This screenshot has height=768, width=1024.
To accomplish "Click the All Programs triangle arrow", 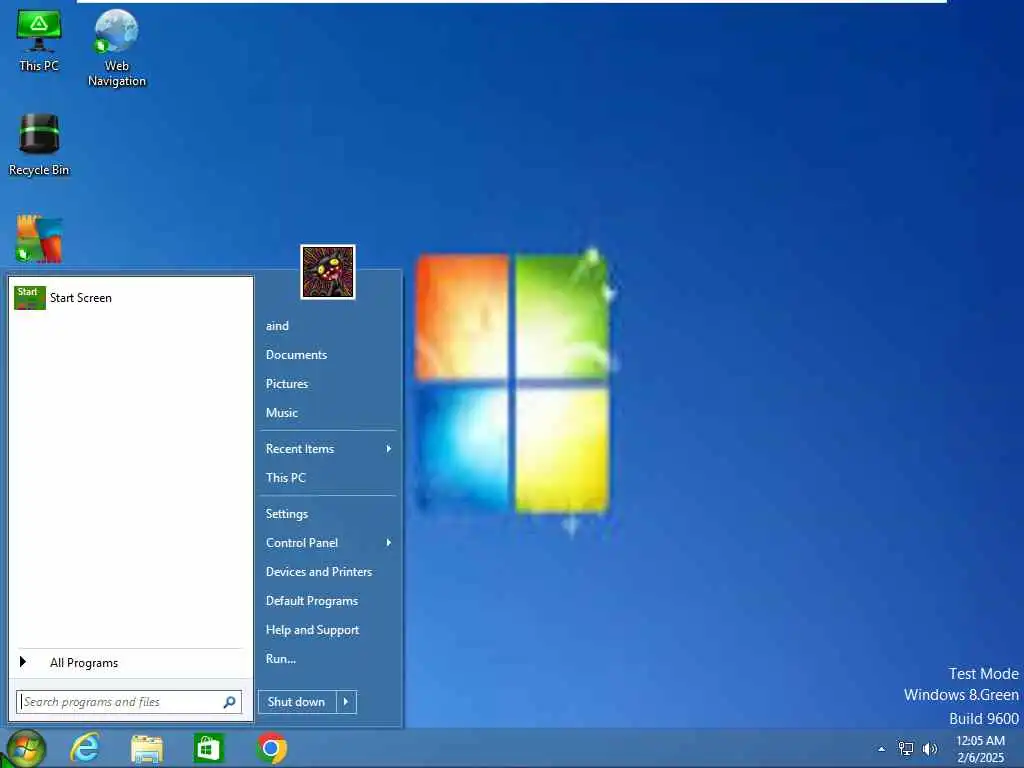I will (x=23, y=662).
